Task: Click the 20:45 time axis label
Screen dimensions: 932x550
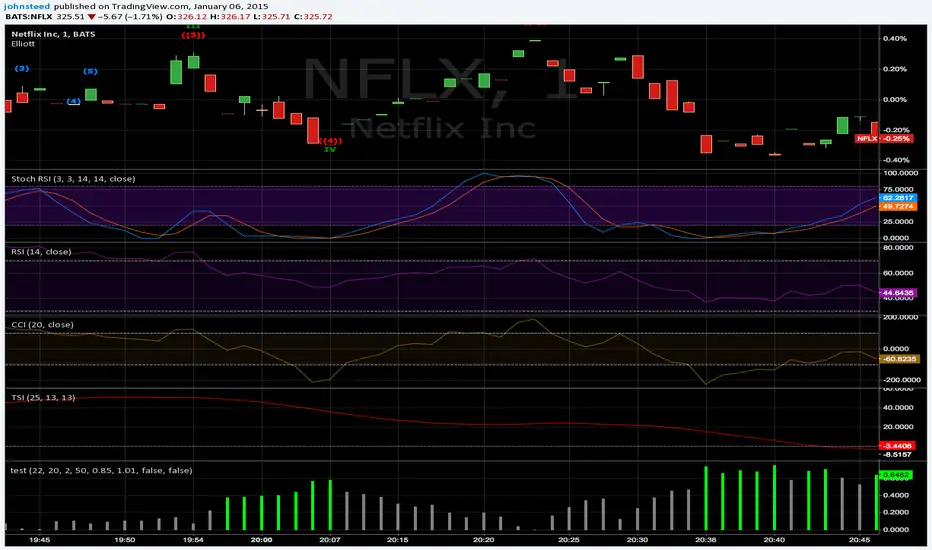Action: pos(859,540)
